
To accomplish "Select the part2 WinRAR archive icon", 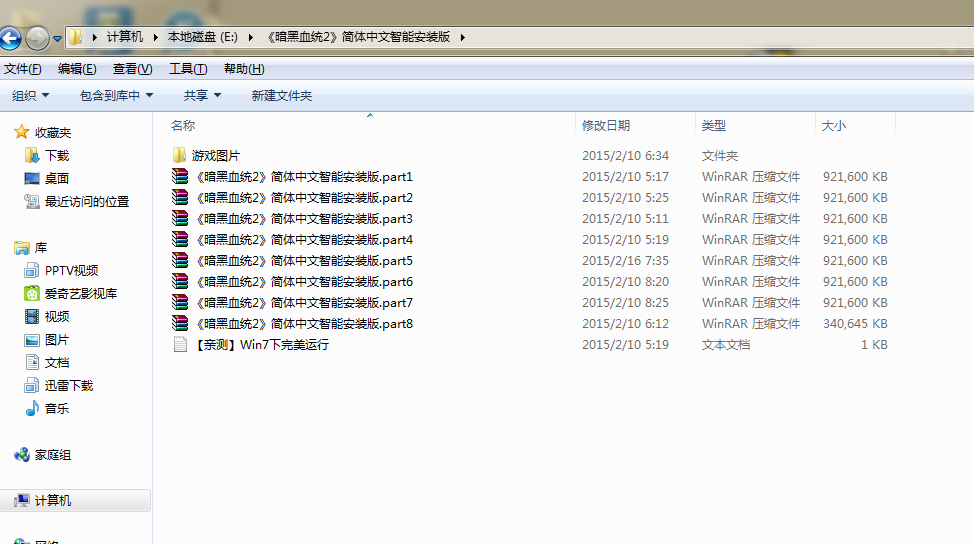I will [x=180, y=197].
